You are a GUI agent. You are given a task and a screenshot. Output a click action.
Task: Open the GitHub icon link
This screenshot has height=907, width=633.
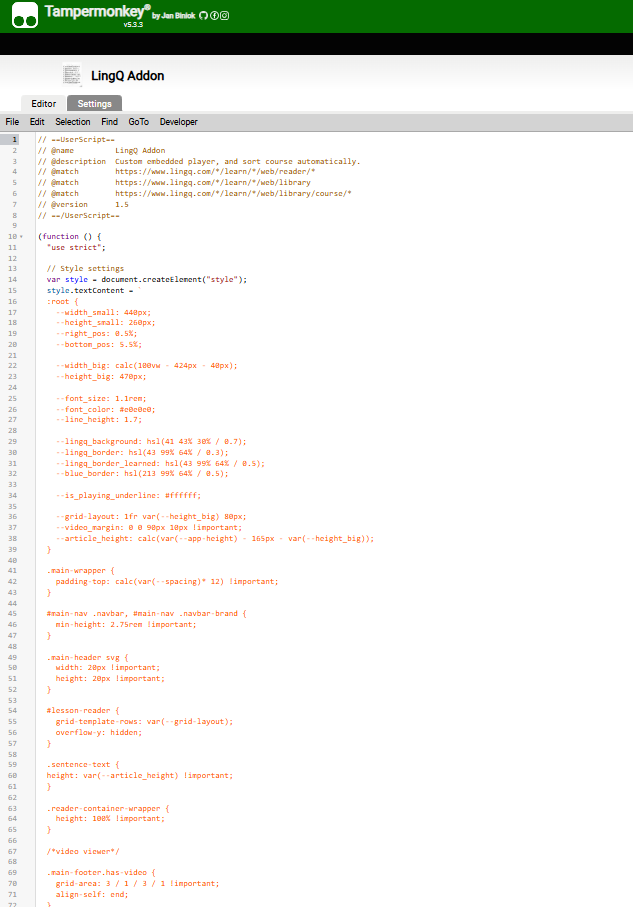point(203,16)
